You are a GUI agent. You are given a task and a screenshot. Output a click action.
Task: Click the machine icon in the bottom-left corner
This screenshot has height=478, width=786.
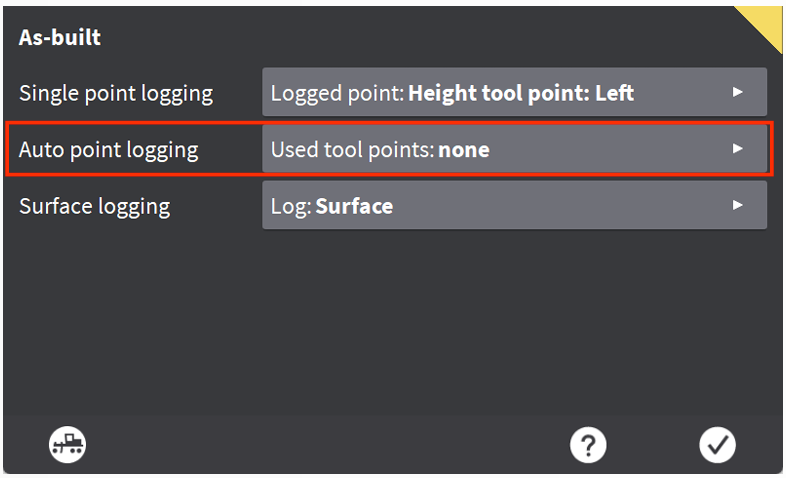[x=68, y=444]
